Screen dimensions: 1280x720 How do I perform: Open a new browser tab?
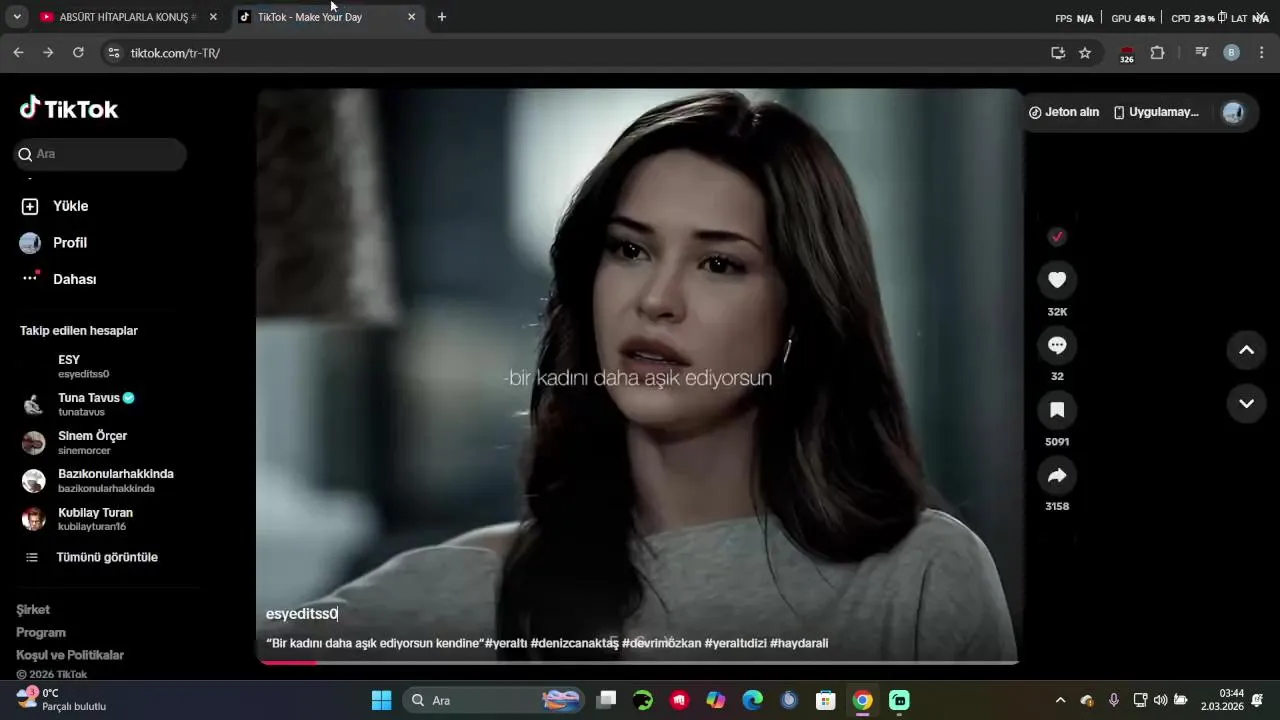[442, 17]
